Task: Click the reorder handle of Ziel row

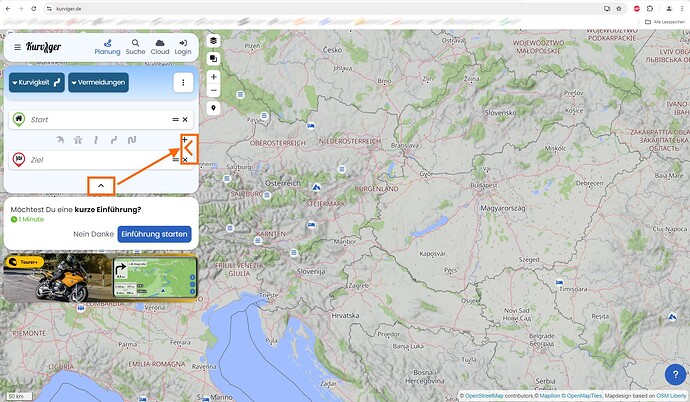Action: (175, 160)
